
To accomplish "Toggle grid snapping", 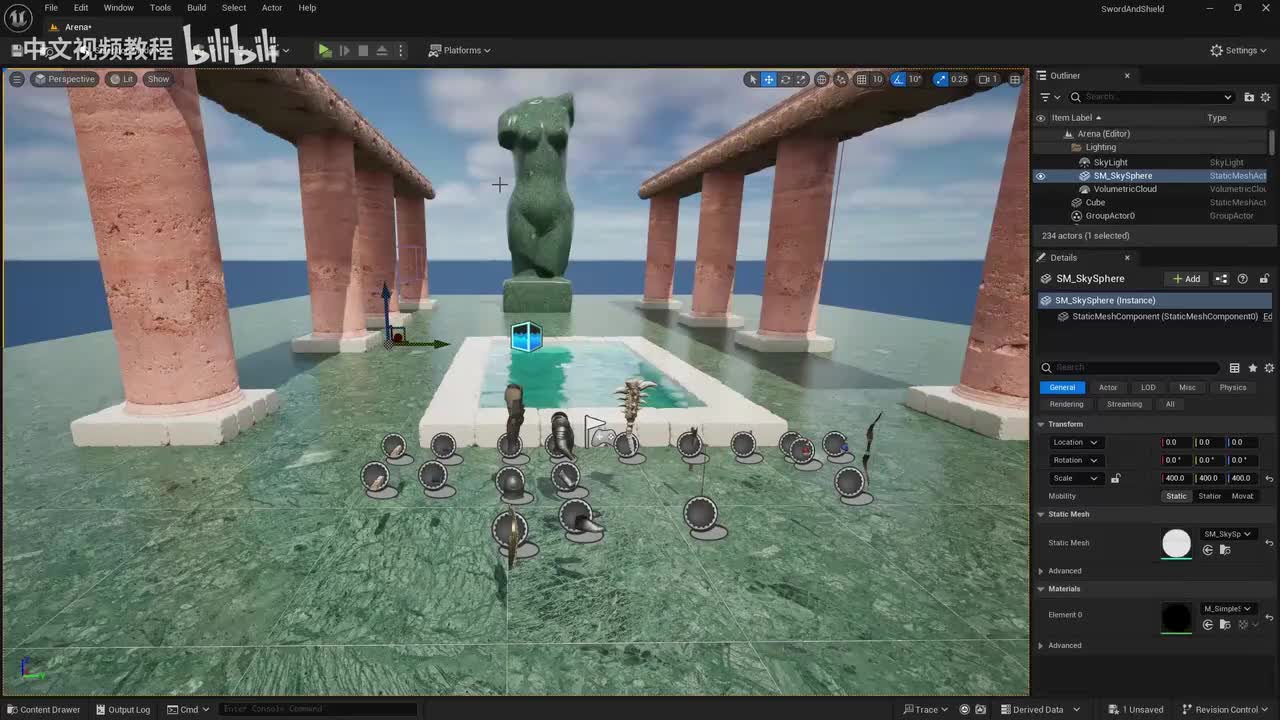I will point(861,79).
